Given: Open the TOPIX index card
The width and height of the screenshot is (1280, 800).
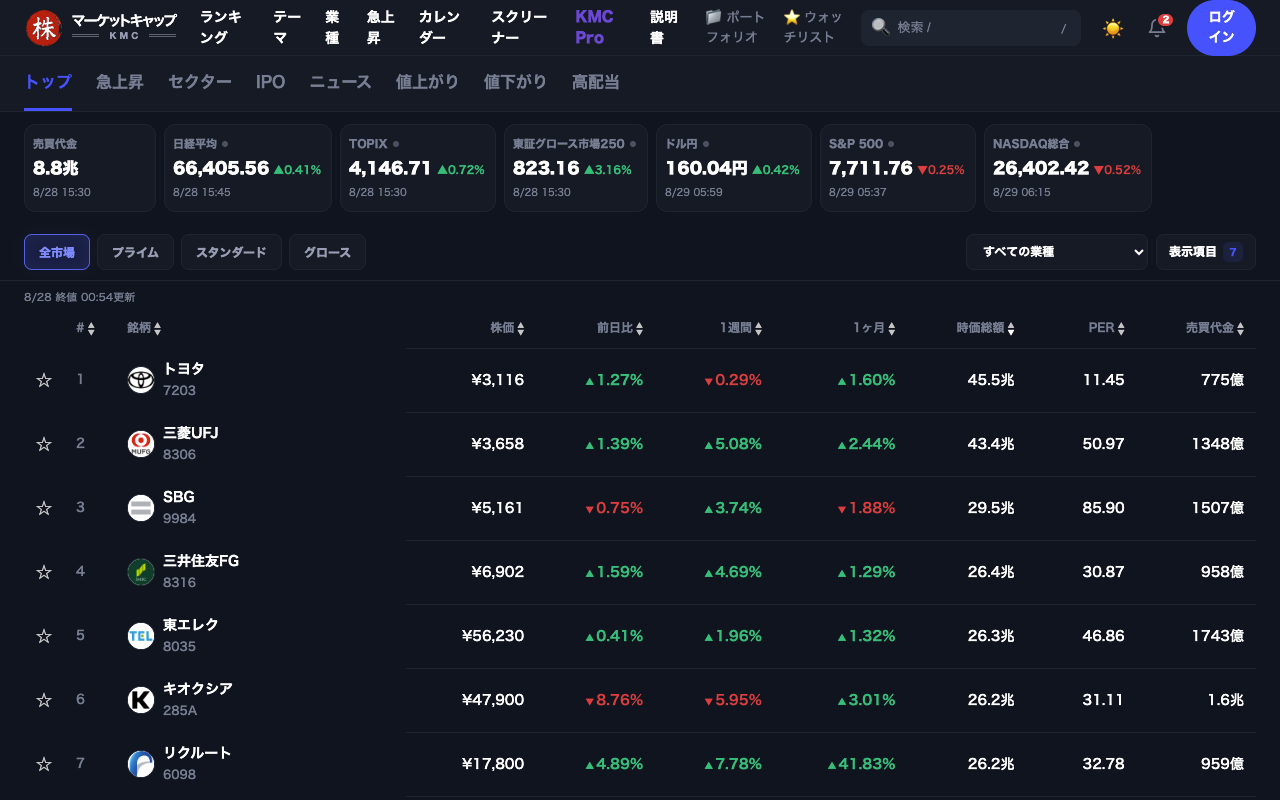Looking at the screenshot, I should pos(418,168).
